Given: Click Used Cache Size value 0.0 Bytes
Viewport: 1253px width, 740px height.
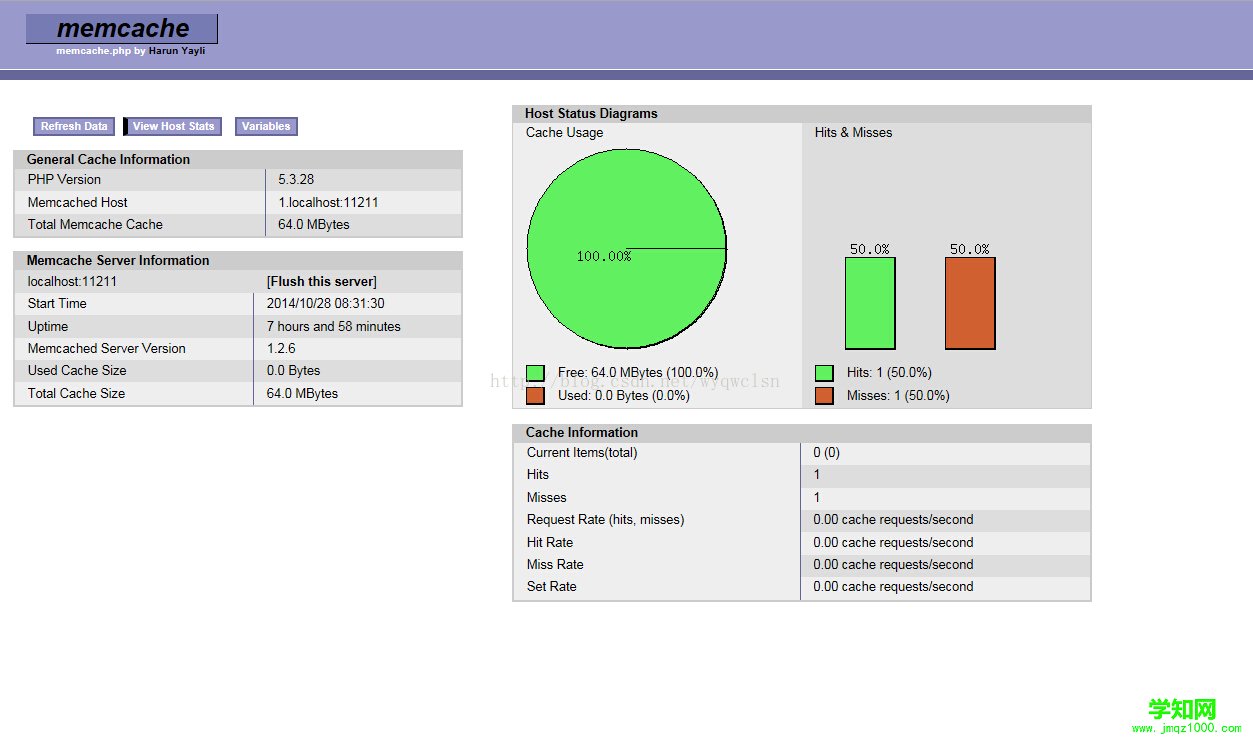Looking at the screenshot, I should 294,371.
